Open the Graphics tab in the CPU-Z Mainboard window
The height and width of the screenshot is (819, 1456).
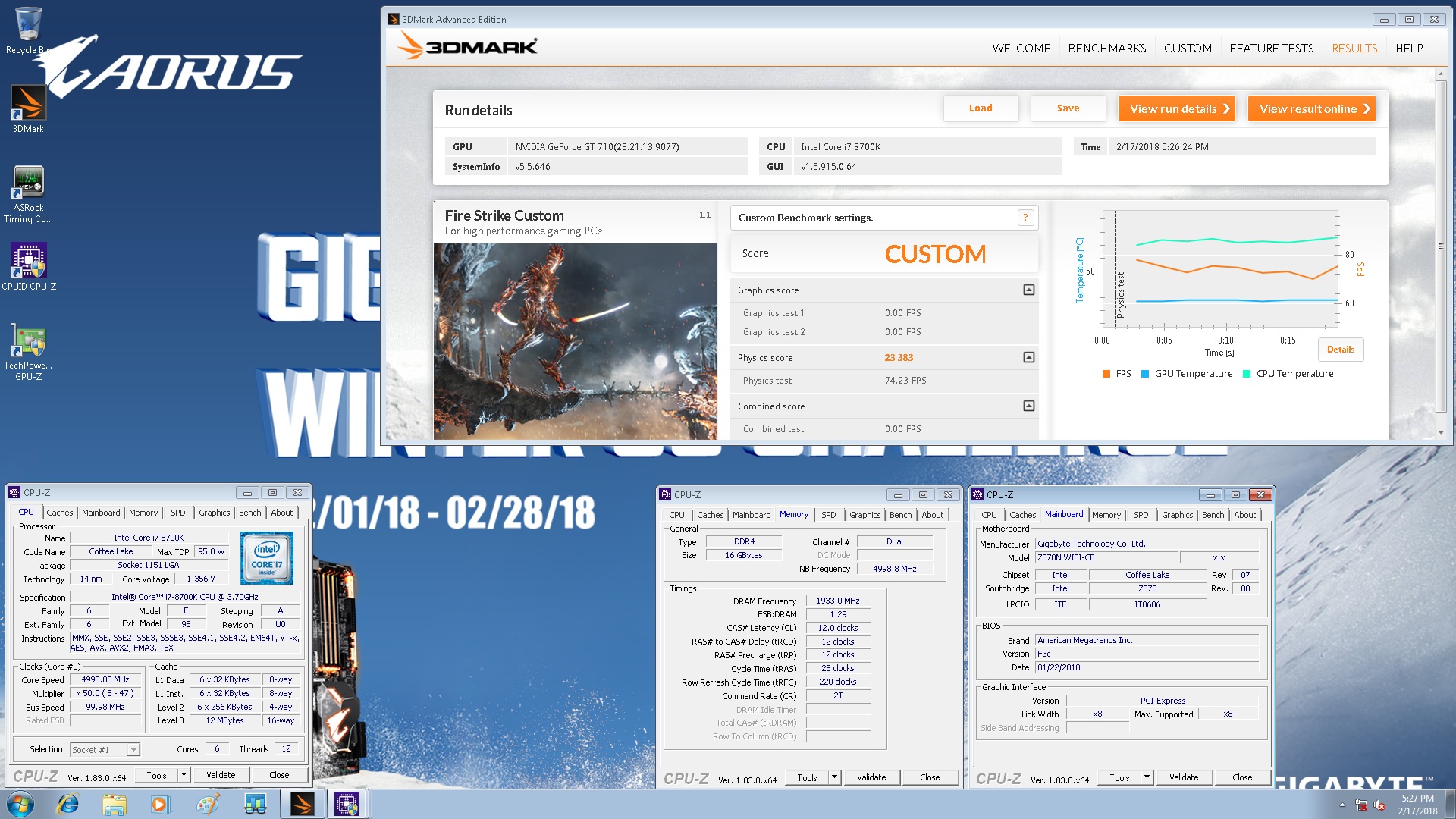pos(1177,515)
